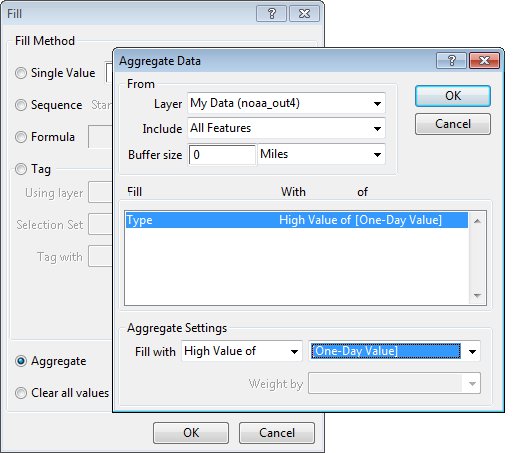This screenshot has width=525, height=453.
Task: Close the Aggregate Data dialog
Action: (484, 61)
